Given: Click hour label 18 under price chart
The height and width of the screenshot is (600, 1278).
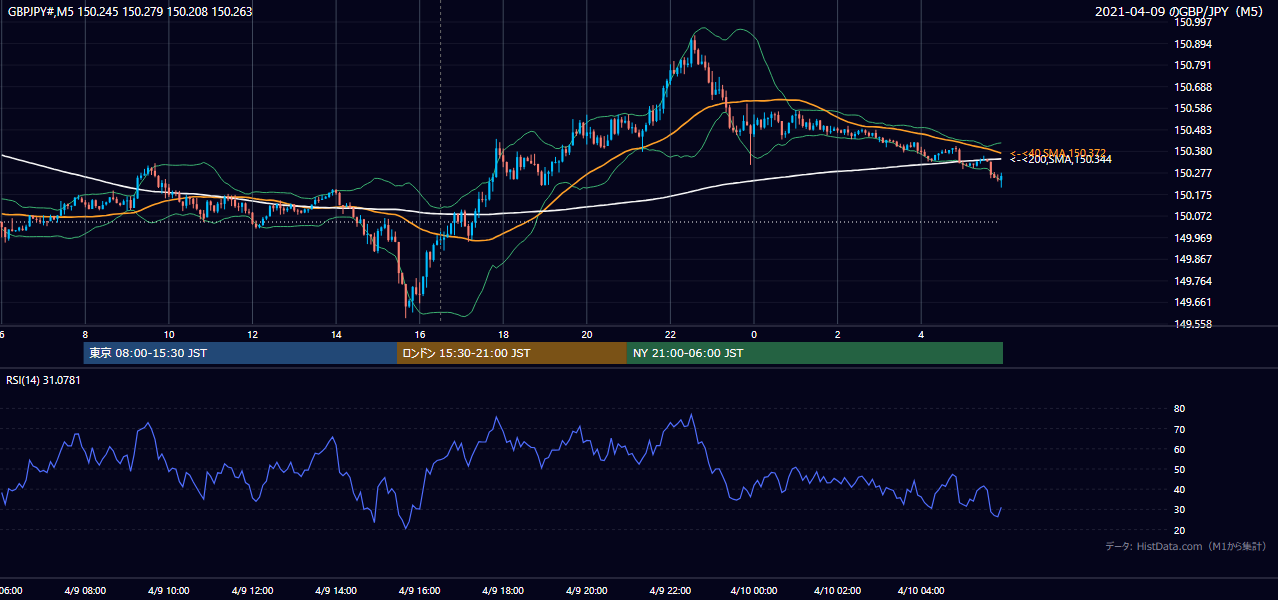Looking at the screenshot, I should tap(504, 335).
